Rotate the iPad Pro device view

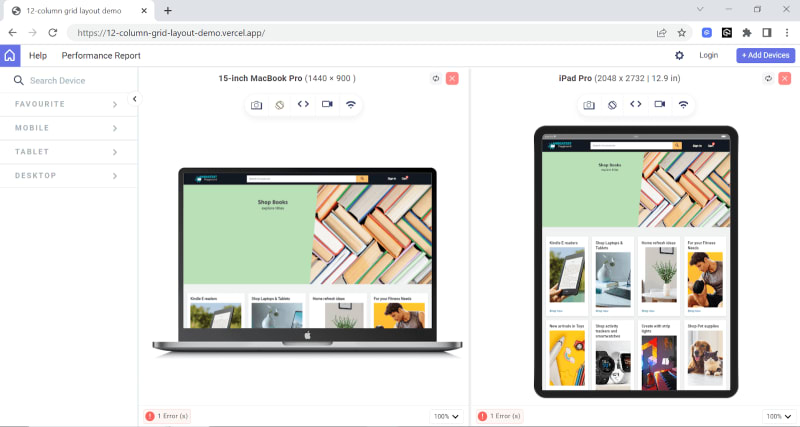612,105
